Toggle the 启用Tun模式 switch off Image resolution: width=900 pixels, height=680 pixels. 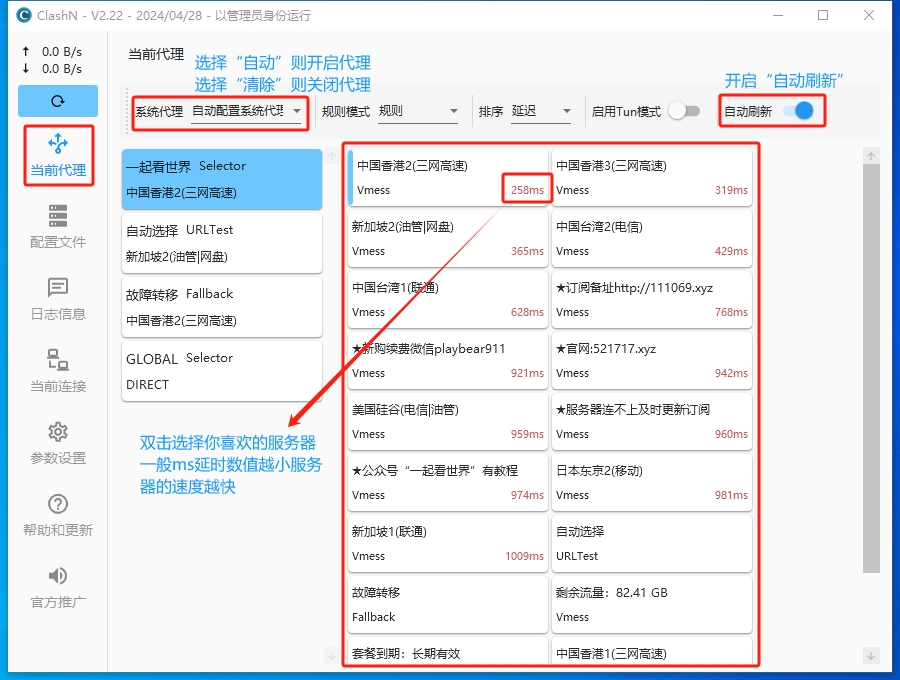tap(685, 113)
